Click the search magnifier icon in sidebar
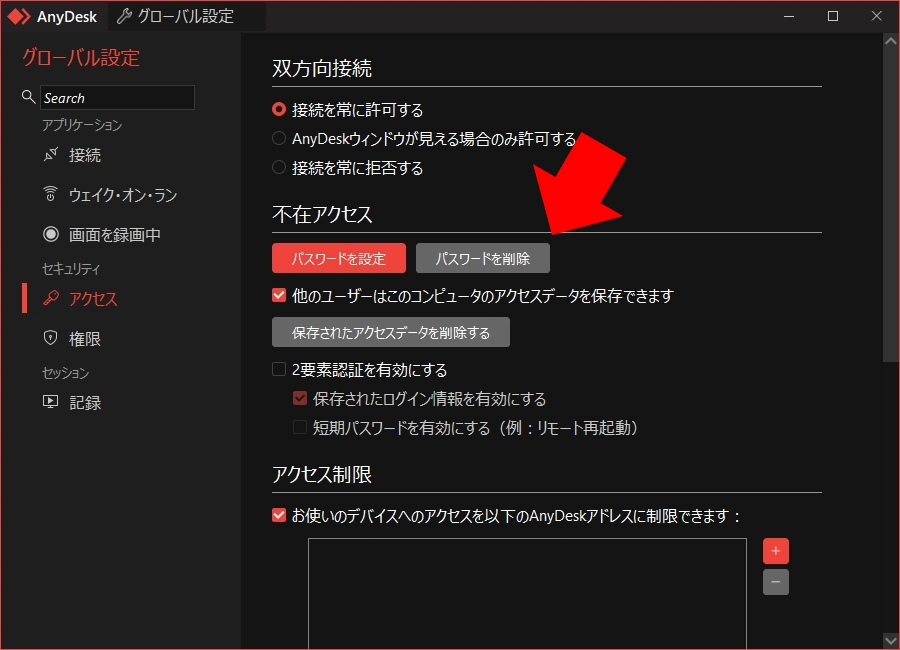The width and height of the screenshot is (900, 650). (26, 97)
